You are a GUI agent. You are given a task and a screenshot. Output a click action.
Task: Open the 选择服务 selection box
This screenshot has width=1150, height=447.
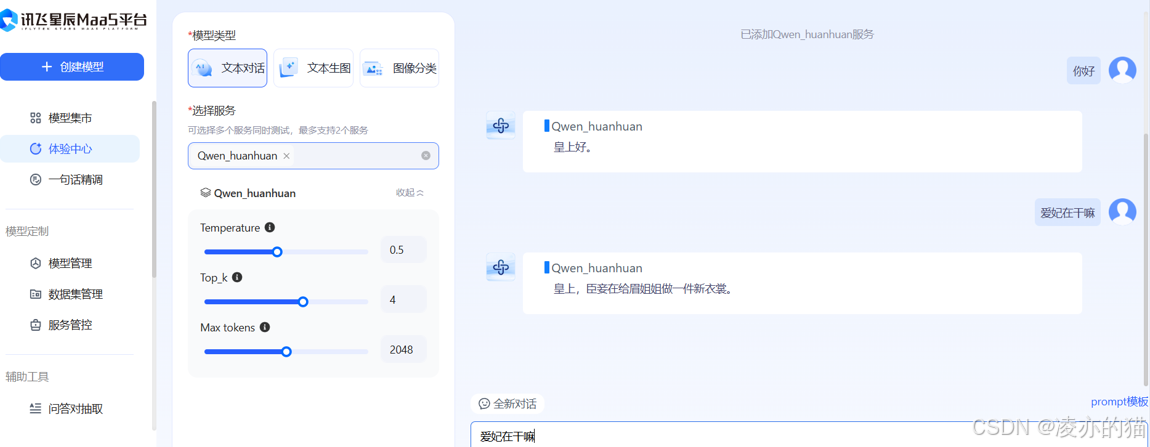313,156
